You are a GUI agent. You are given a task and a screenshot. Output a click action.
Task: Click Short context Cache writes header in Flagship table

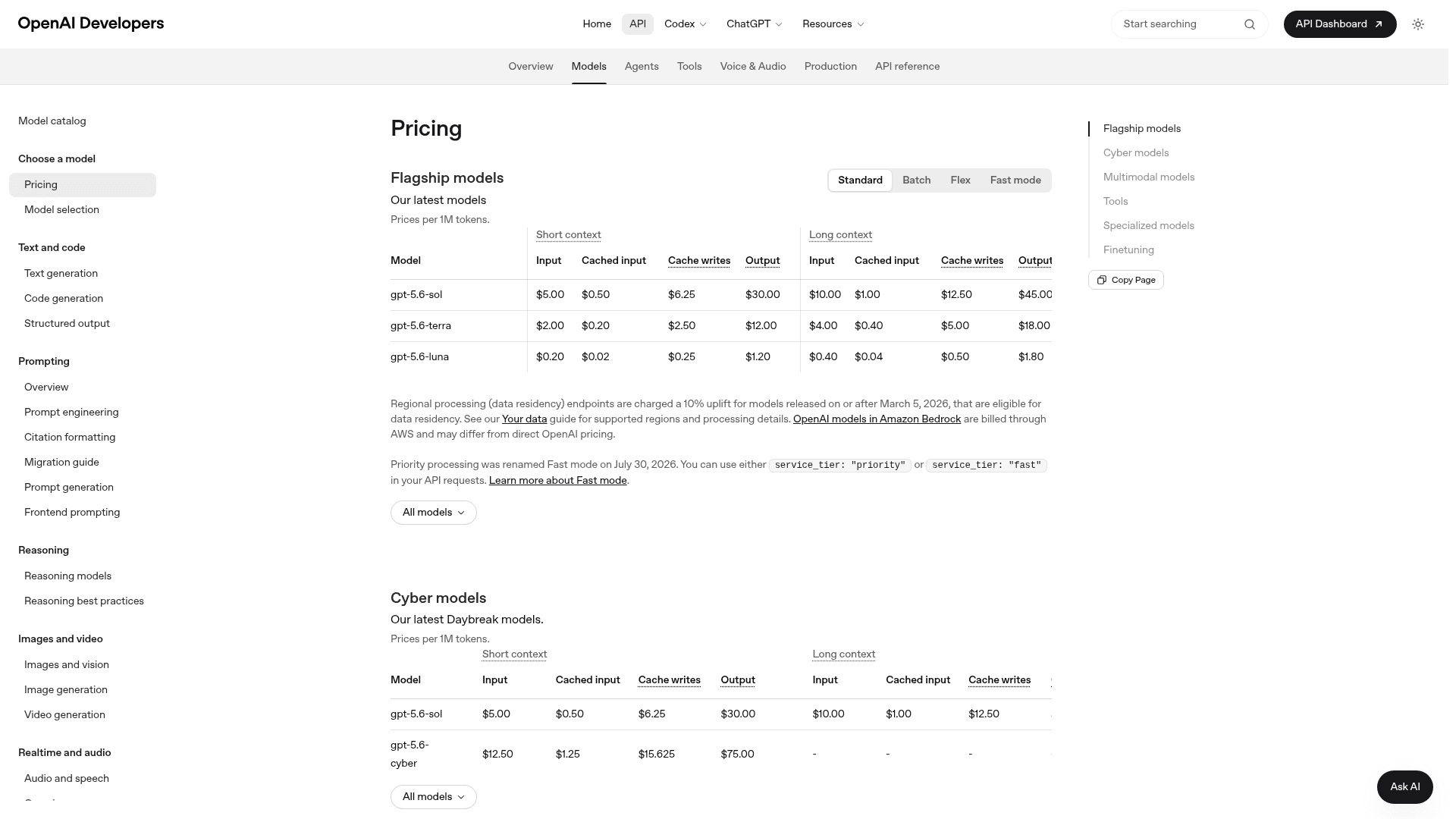point(699,261)
